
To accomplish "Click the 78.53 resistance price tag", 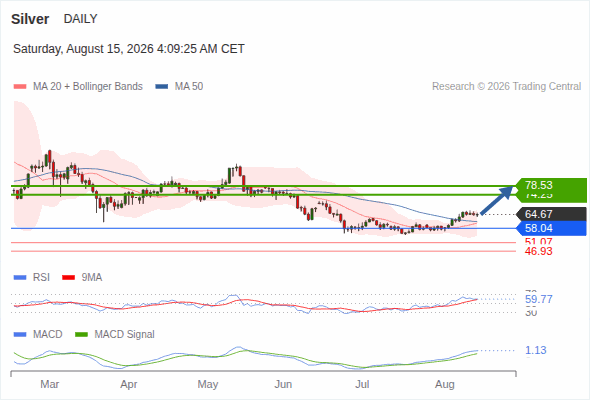I will pos(550,185).
